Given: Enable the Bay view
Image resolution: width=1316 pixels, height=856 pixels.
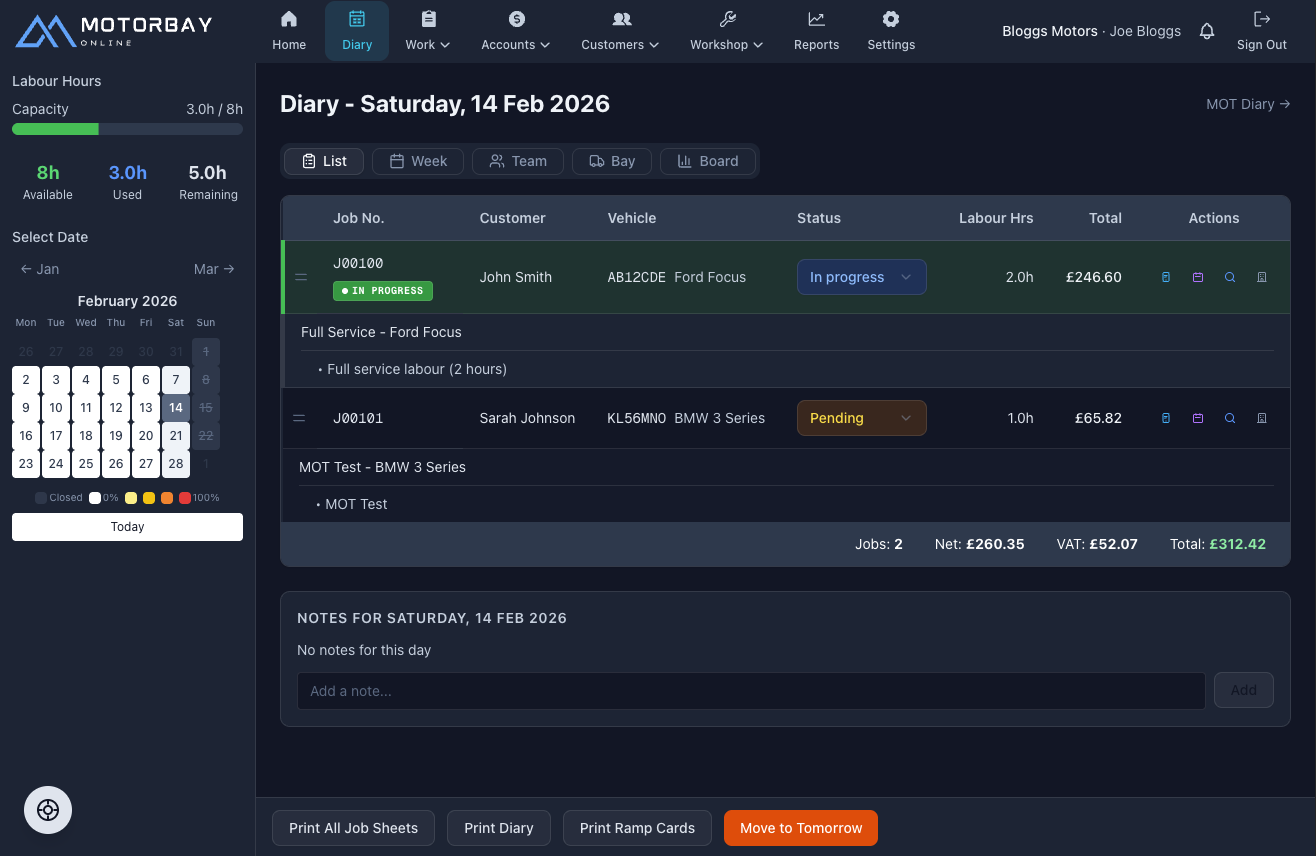Looking at the screenshot, I should pyautogui.click(x=611, y=161).
